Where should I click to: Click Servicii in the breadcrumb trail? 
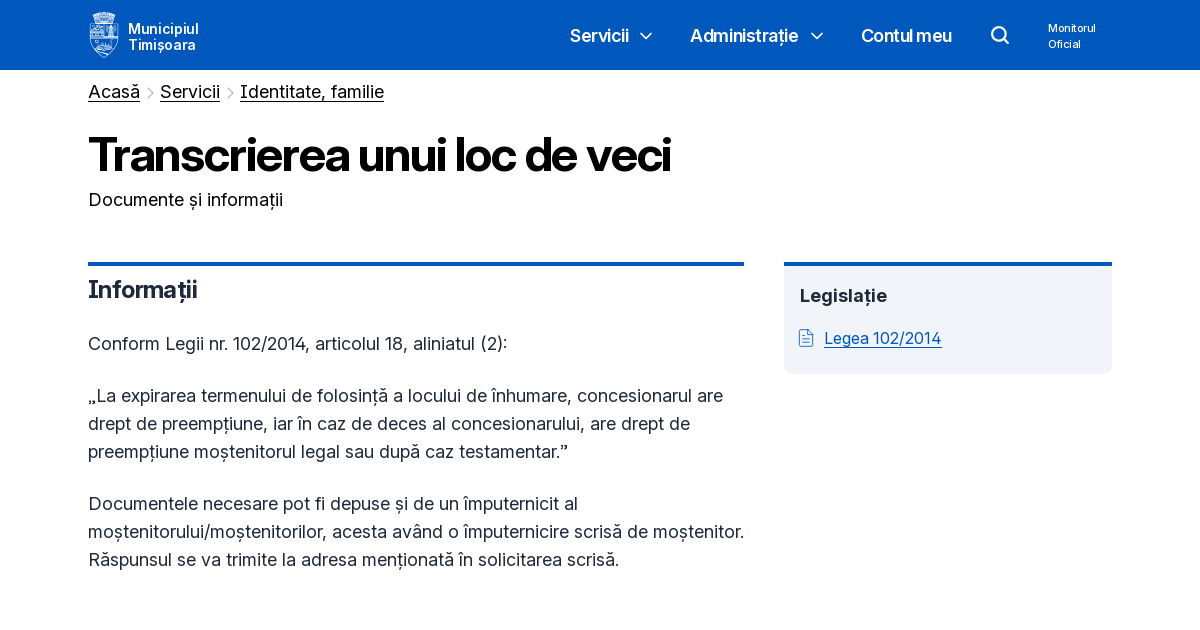189,91
